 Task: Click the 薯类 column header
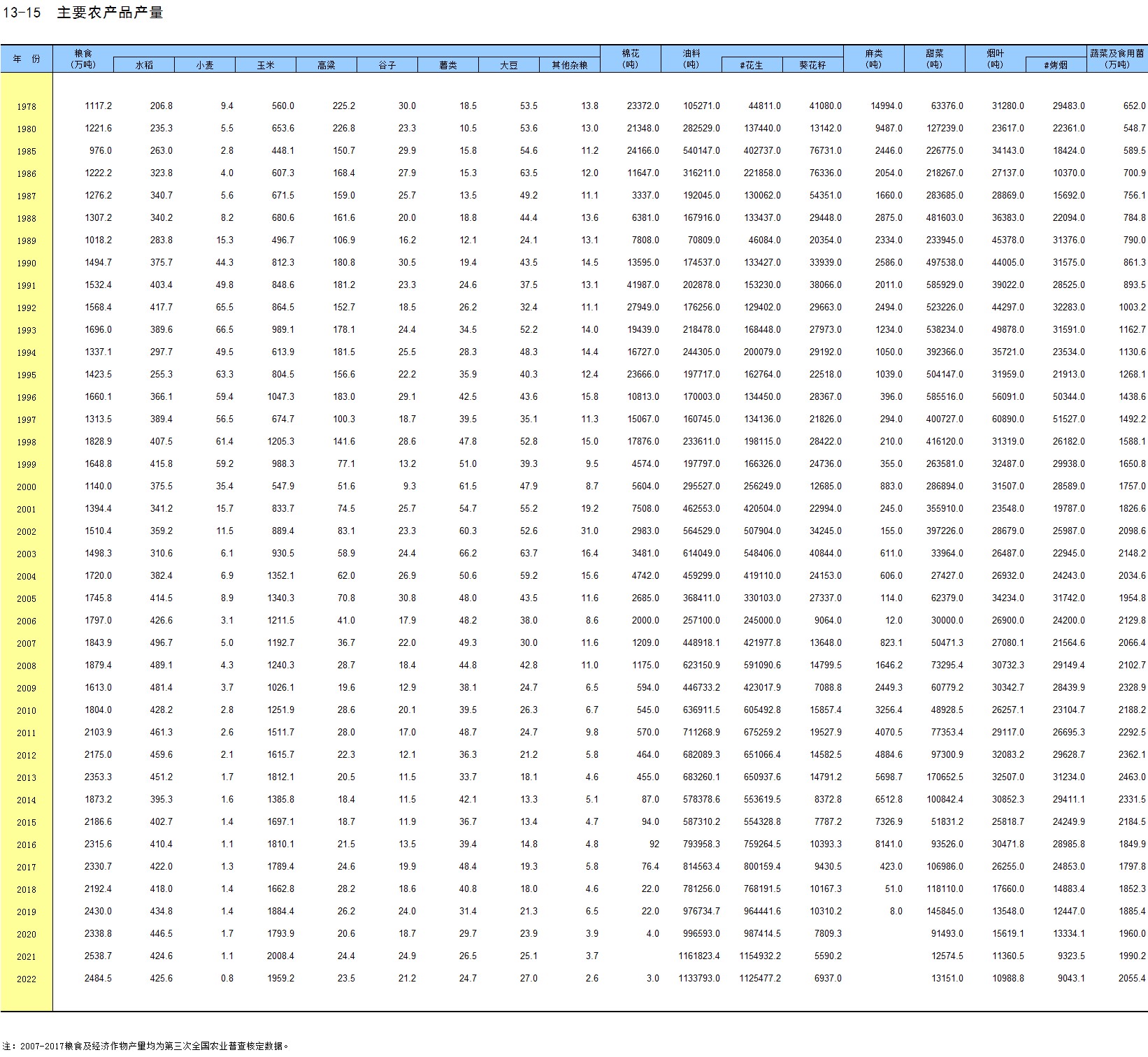(448, 65)
